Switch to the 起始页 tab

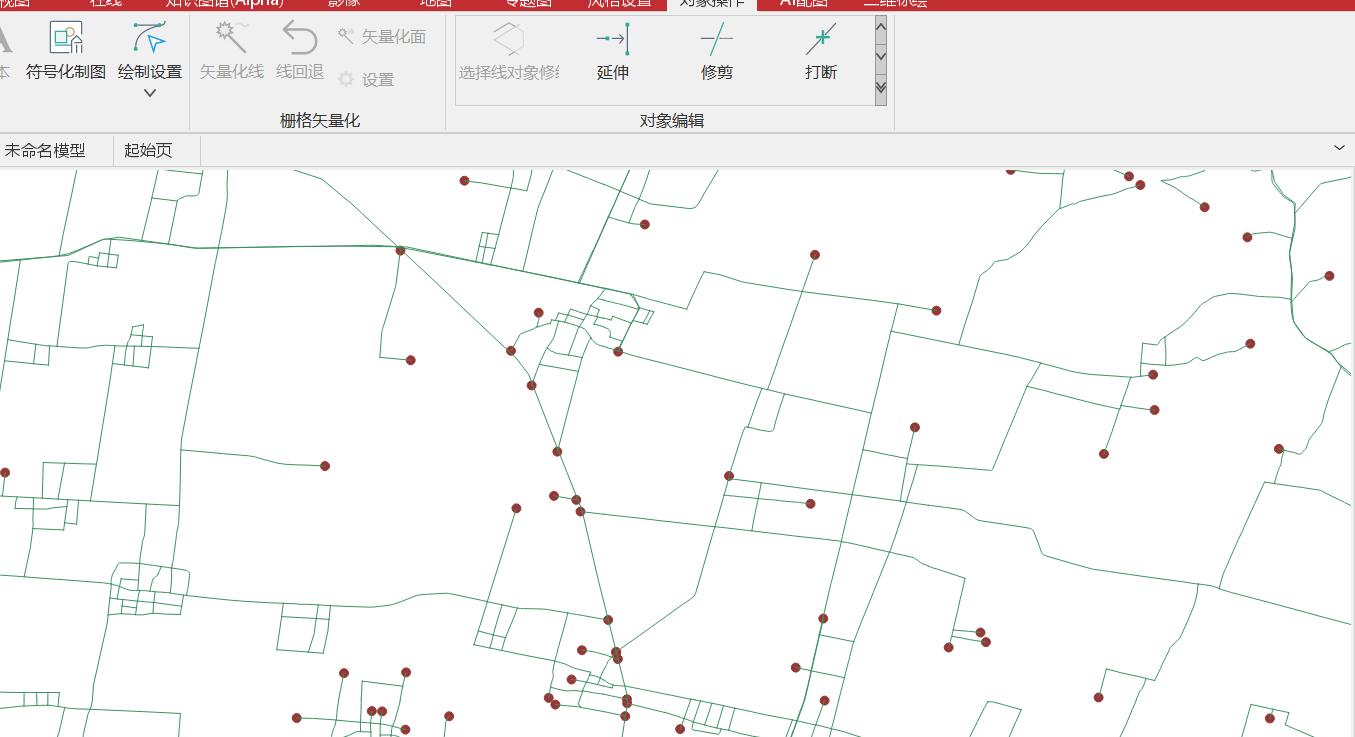coord(148,151)
